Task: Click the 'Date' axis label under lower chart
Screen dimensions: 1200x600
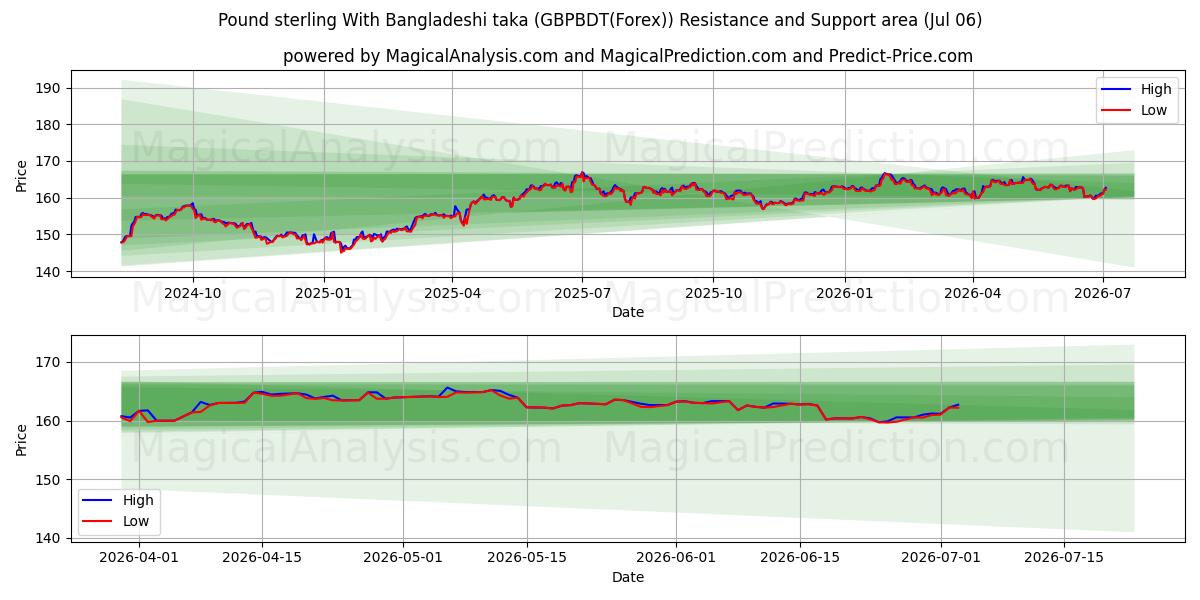Action: (628, 577)
